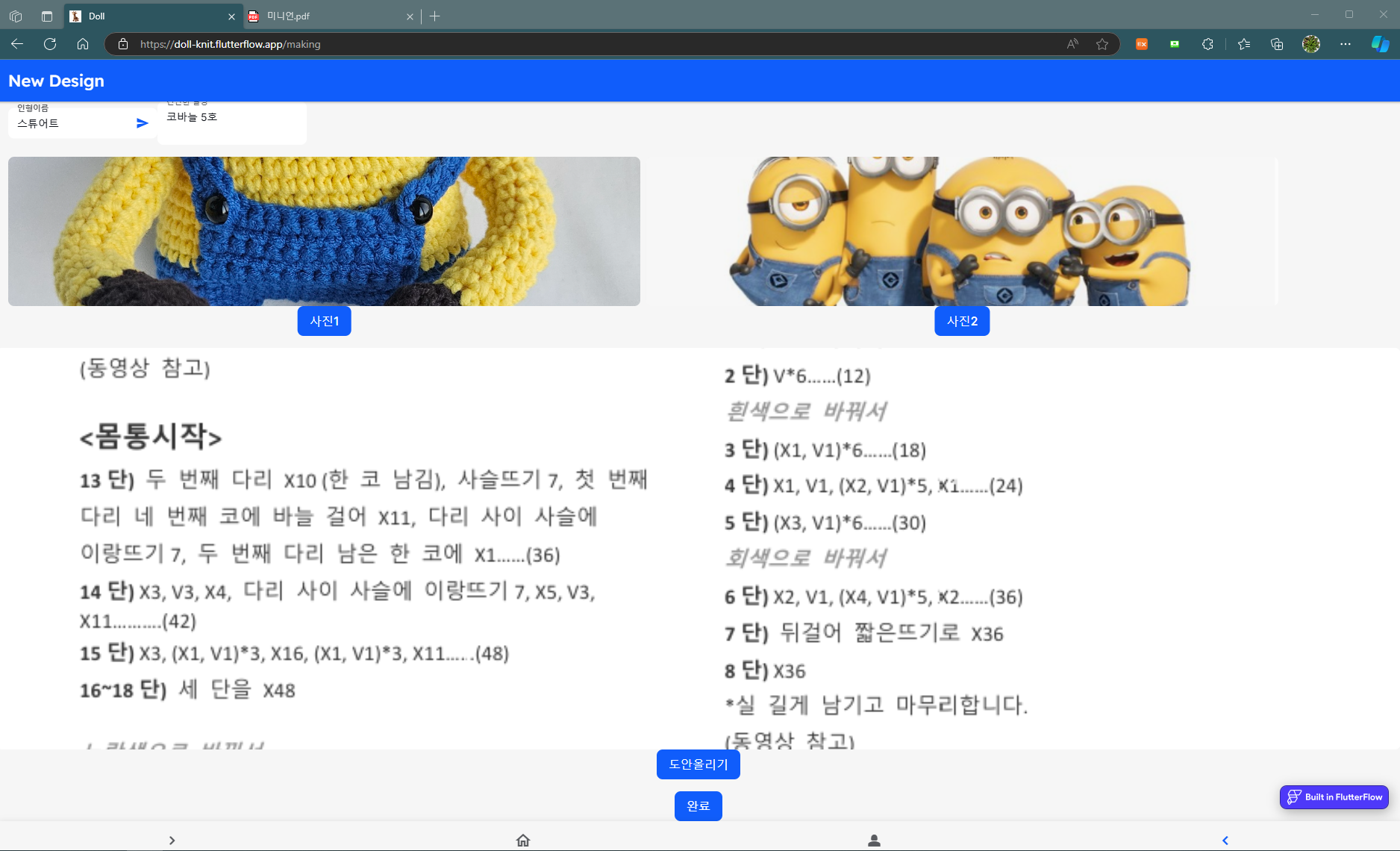Click the line '16~18 단) 세 단을 X48'
The width and height of the screenshot is (1400, 851).
click(187, 690)
